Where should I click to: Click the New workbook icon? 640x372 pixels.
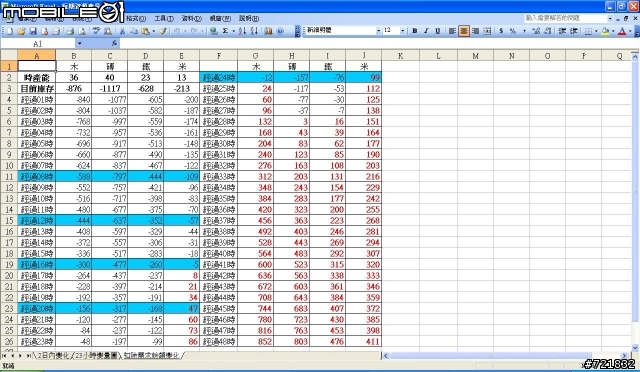[10, 31]
